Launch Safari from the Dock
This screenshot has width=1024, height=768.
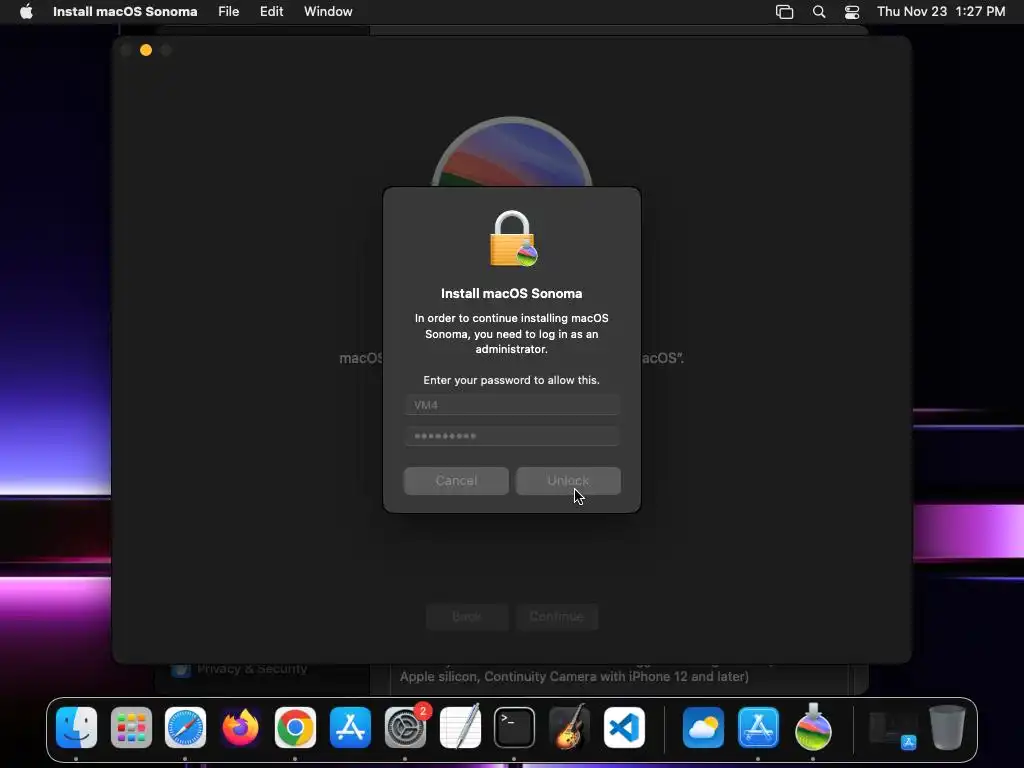pyautogui.click(x=185, y=728)
